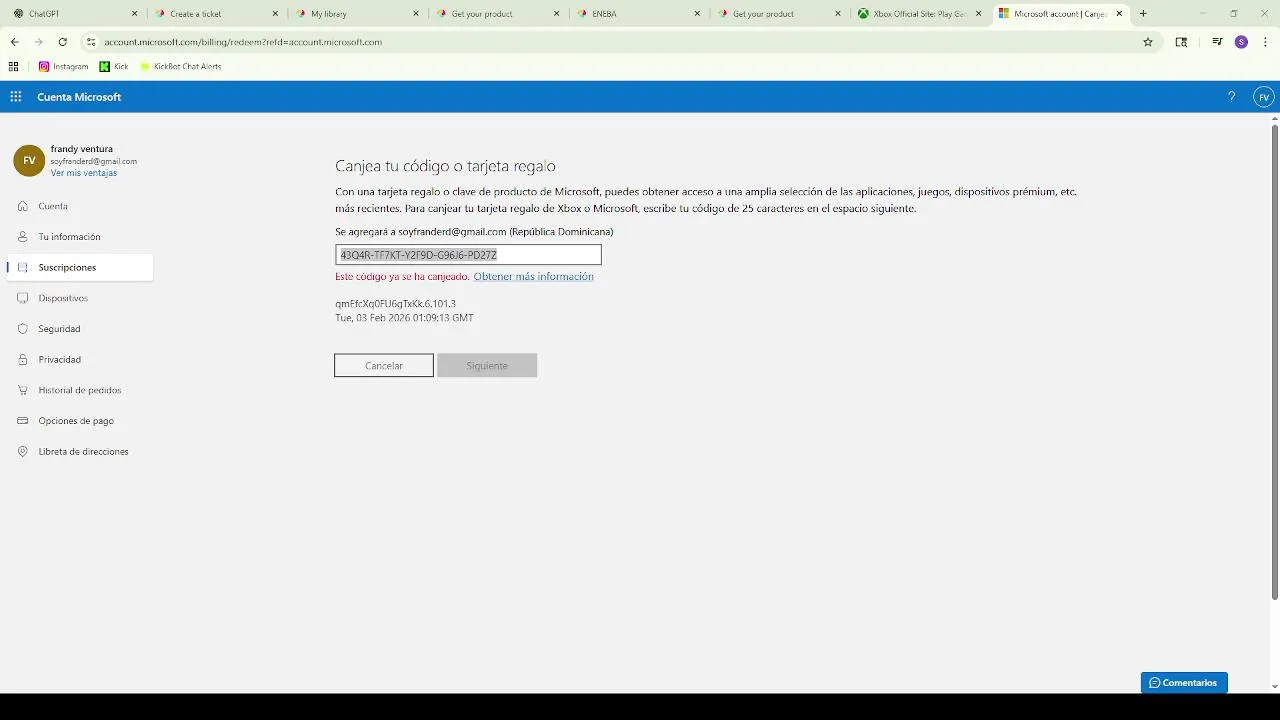The width and height of the screenshot is (1280, 720).
Task: Reload the page
Action: click(x=62, y=42)
